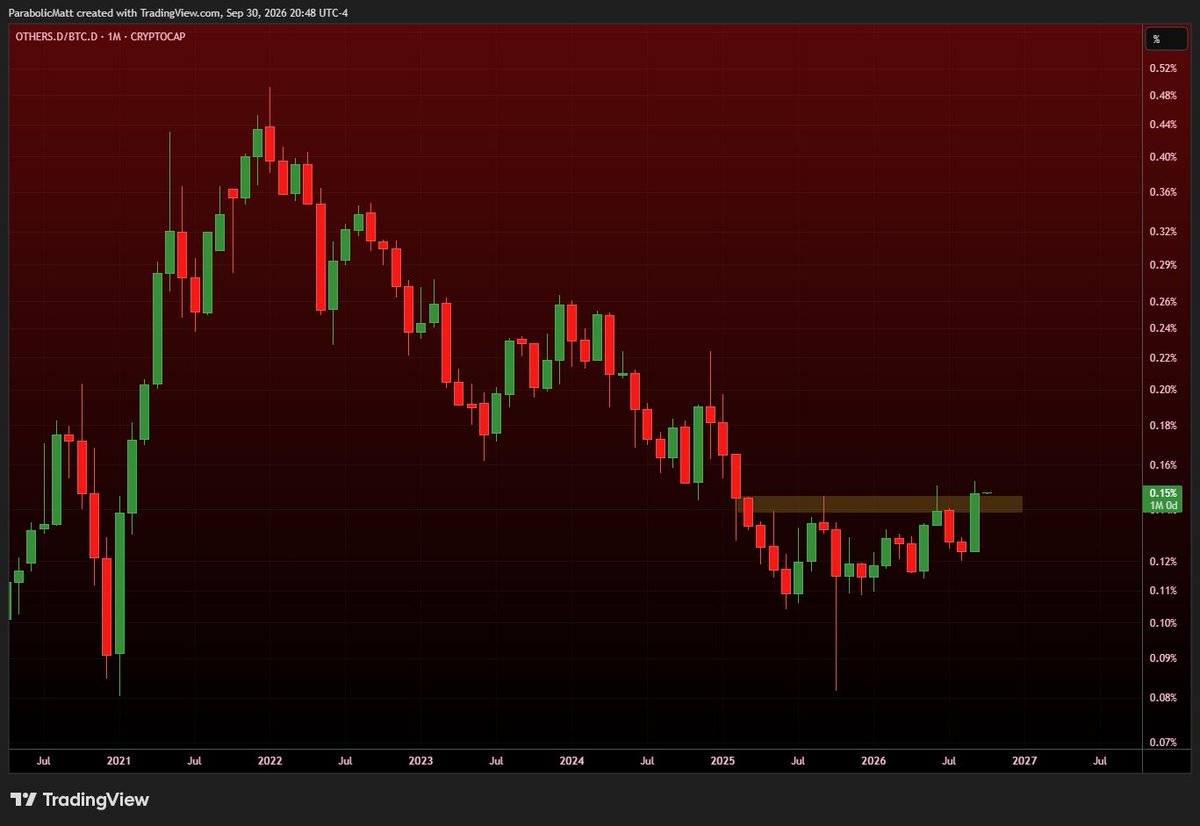Image resolution: width=1200 pixels, height=826 pixels.
Task: Click the 2023 time axis label
Action: (x=421, y=761)
